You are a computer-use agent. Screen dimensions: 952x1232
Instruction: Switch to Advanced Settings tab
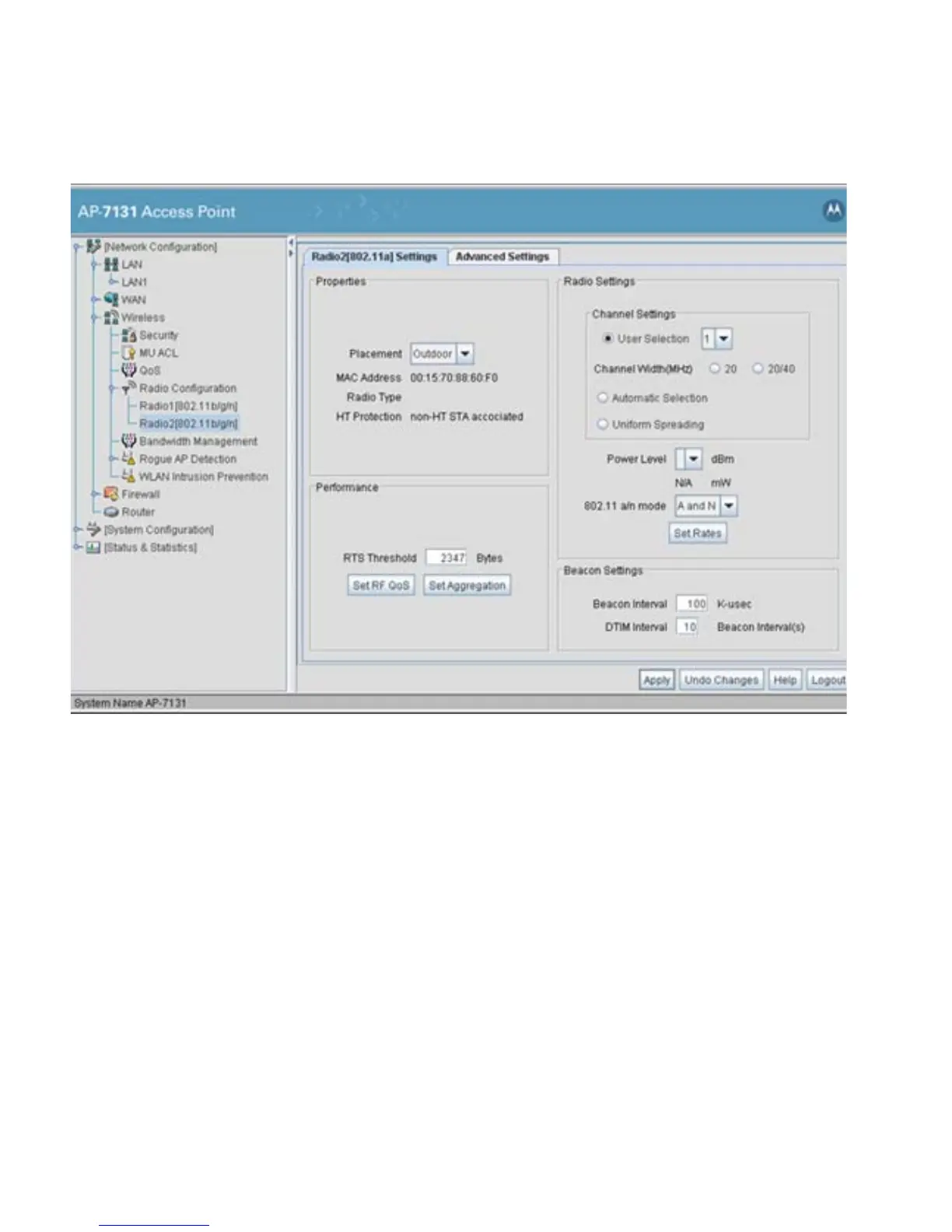(502, 257)
